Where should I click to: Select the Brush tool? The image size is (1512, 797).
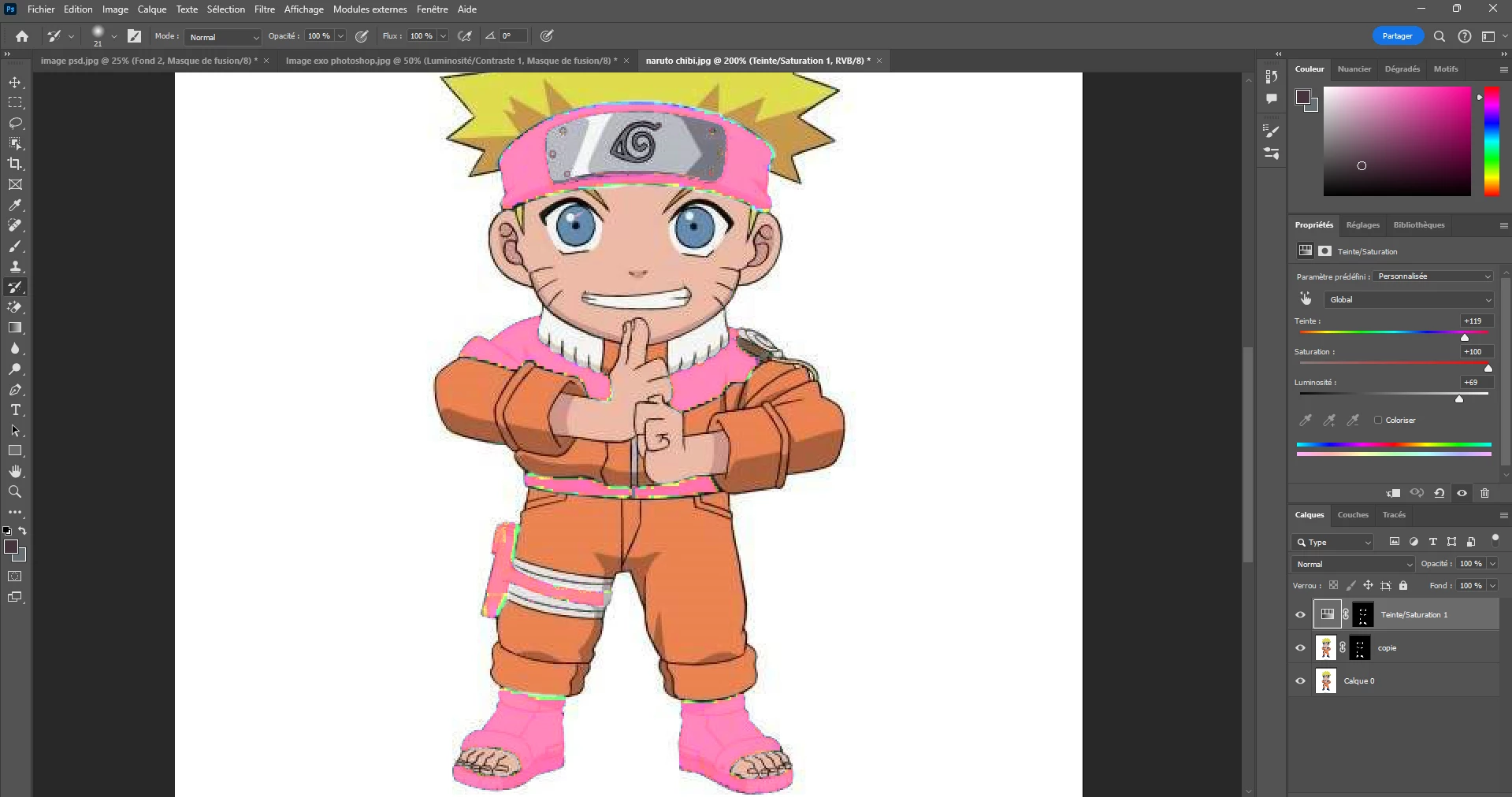(x=15, y=247)
